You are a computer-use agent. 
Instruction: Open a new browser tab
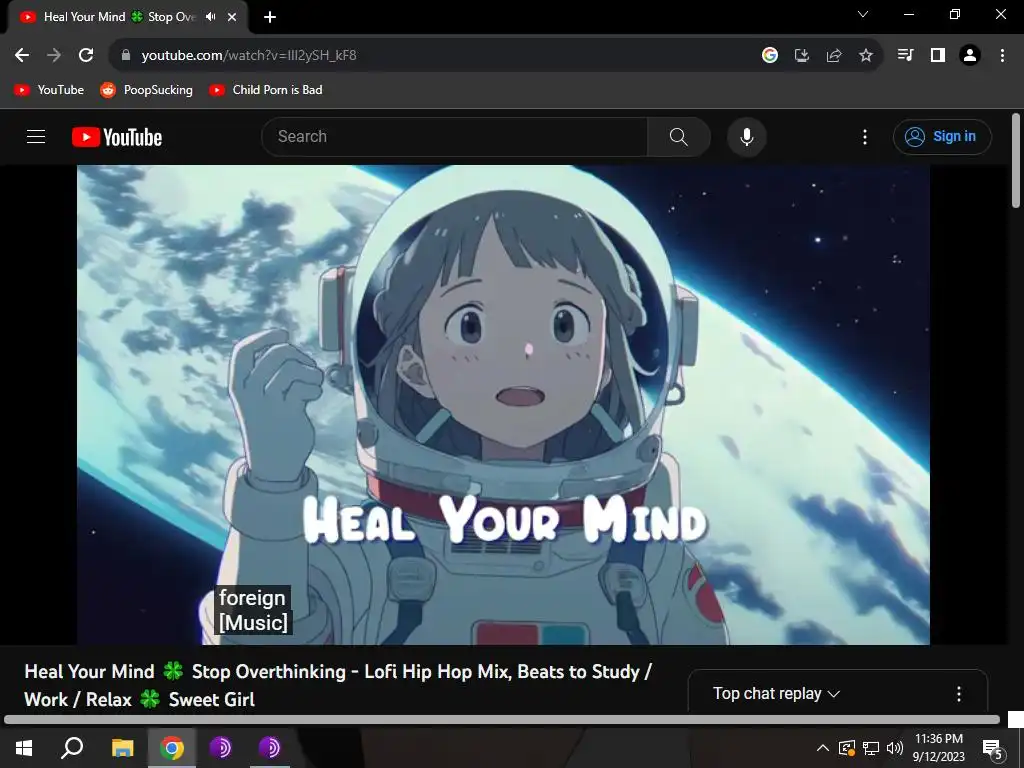[270, 17]
